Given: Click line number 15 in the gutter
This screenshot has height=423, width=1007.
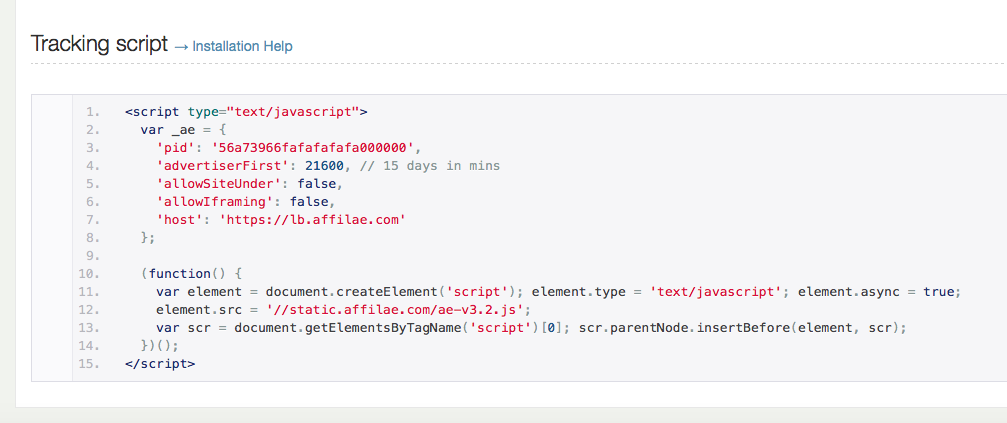Looking at the screenshot, I should click(89, 364).
